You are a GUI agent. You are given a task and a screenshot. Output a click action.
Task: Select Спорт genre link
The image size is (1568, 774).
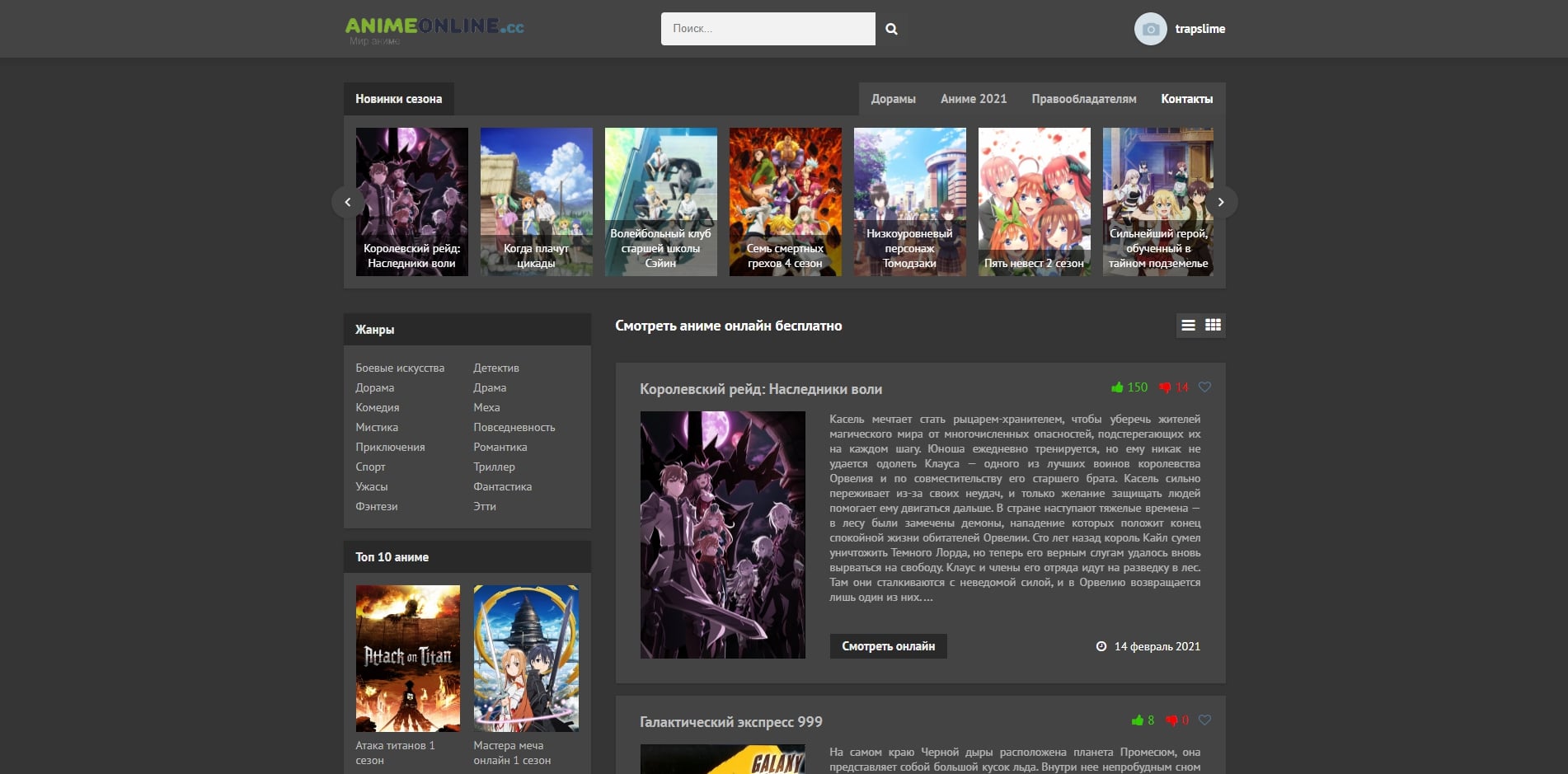click(x=370, y=467)
